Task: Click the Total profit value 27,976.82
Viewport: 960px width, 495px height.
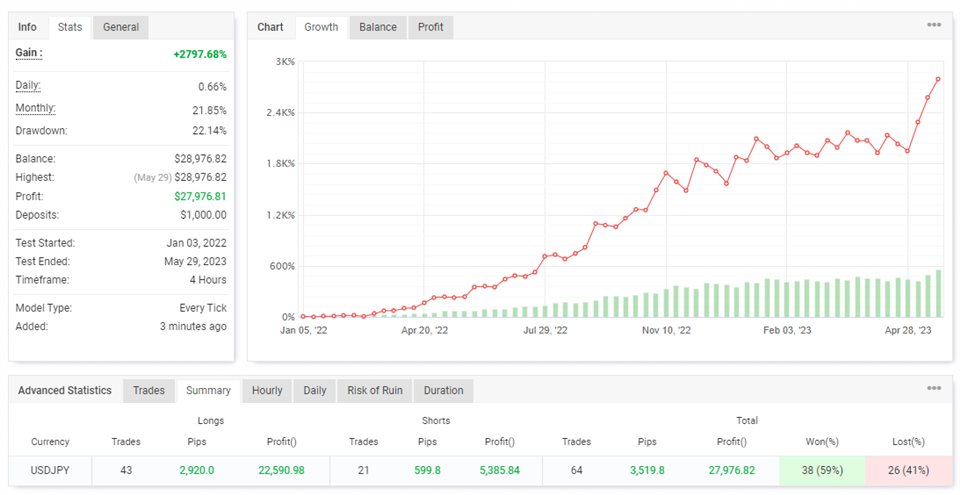Action: [730, 470]
